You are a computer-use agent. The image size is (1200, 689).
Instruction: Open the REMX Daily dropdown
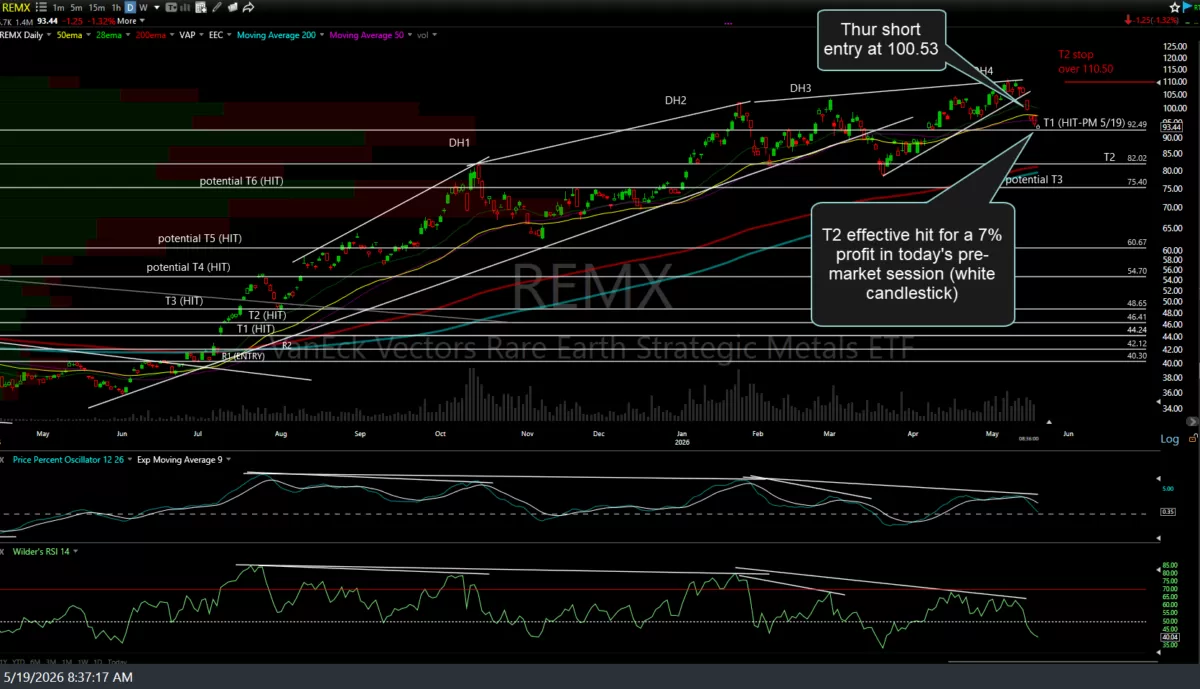(49, 35)
